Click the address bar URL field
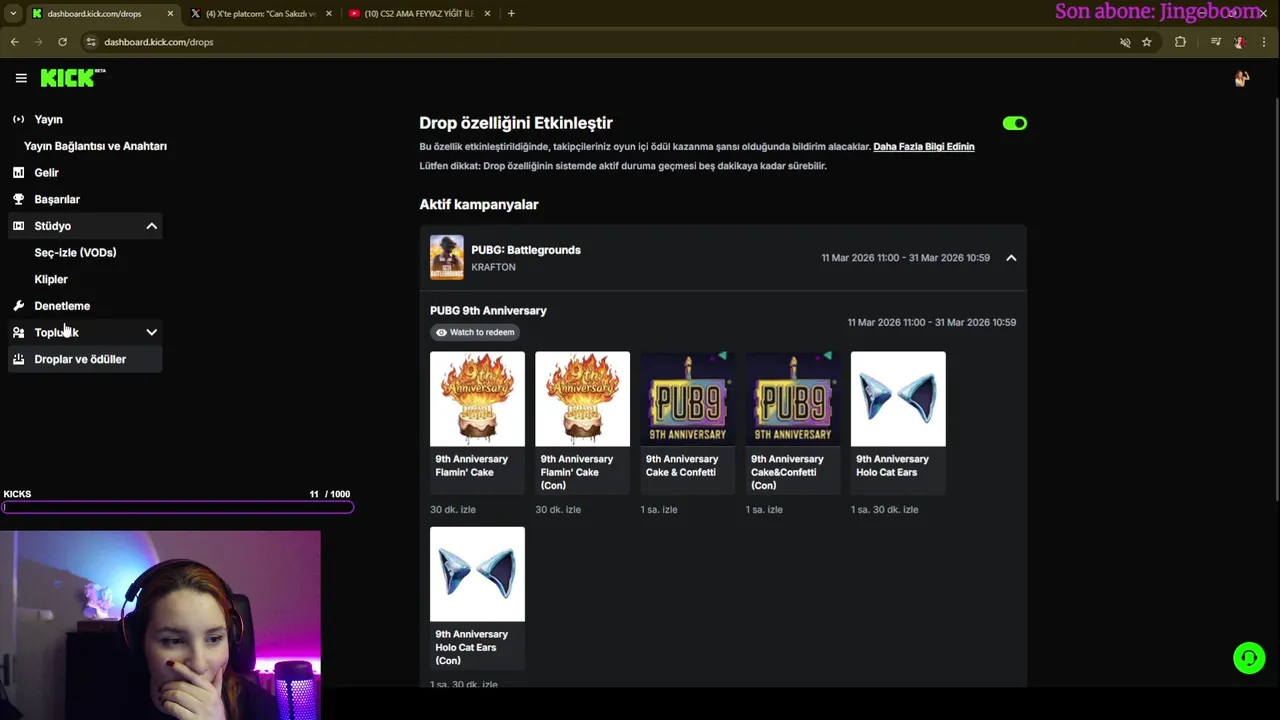Screen dimensions: 1280x720 click(x=600, y=42)
